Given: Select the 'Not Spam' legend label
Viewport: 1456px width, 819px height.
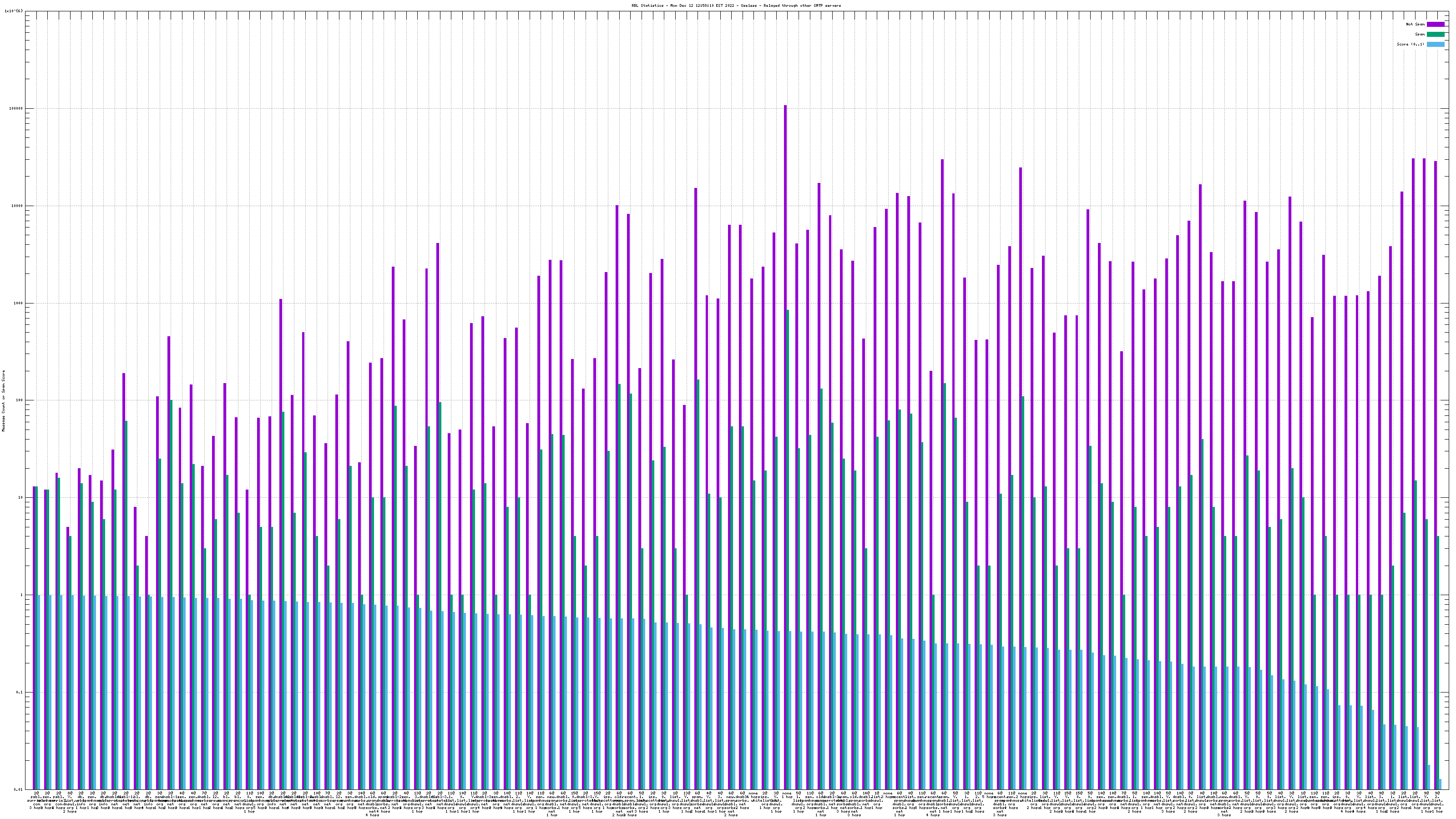Looking at the screenshot, I should point(1416,24).
